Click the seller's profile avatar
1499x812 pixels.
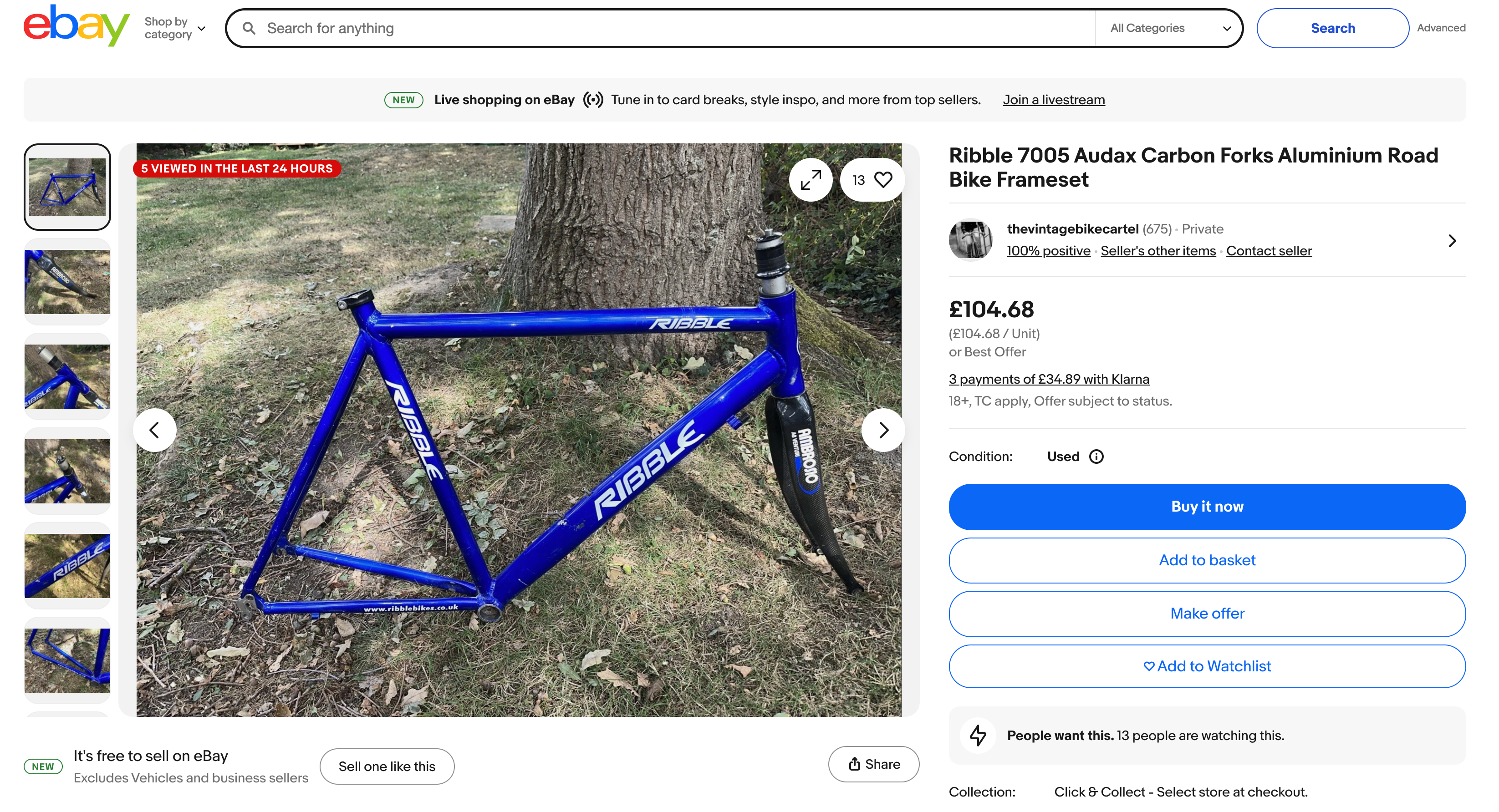tap(970, 240)
